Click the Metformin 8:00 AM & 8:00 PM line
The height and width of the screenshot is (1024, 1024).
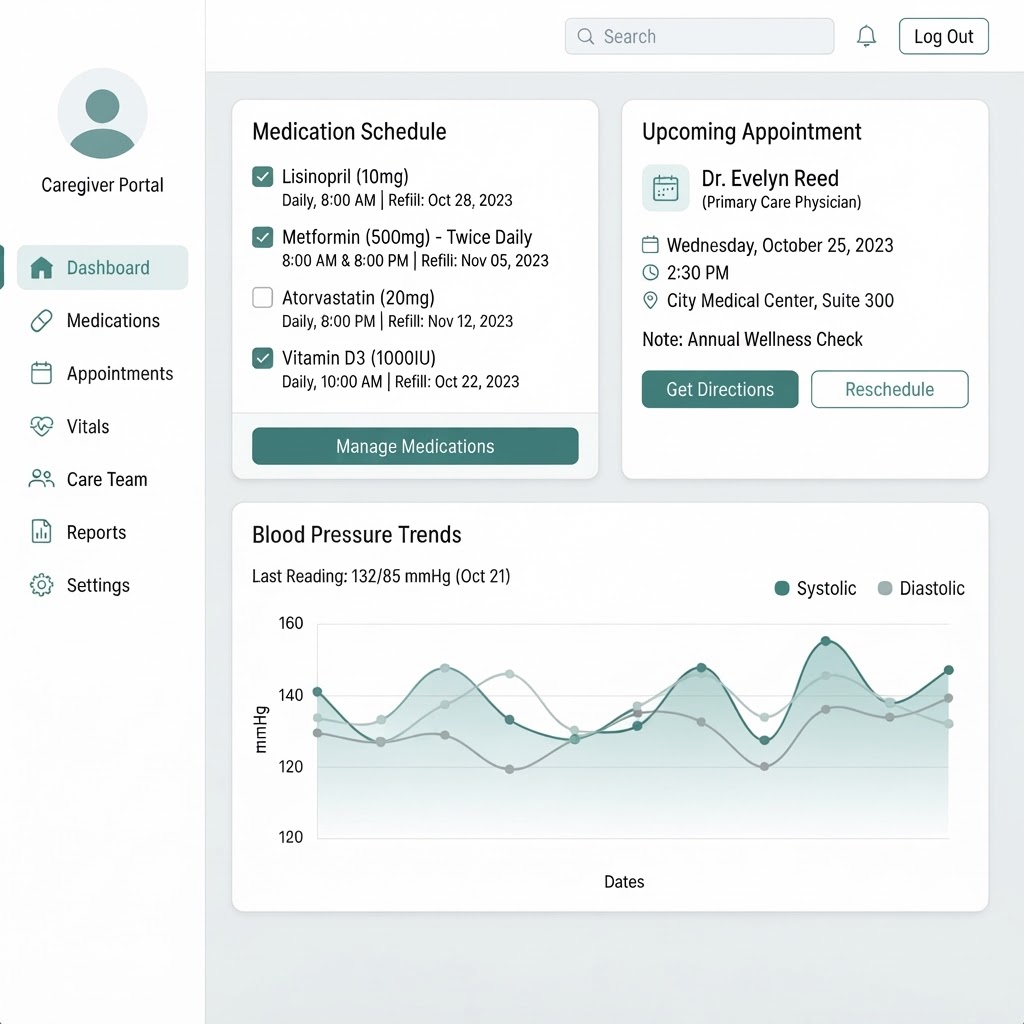415,261
